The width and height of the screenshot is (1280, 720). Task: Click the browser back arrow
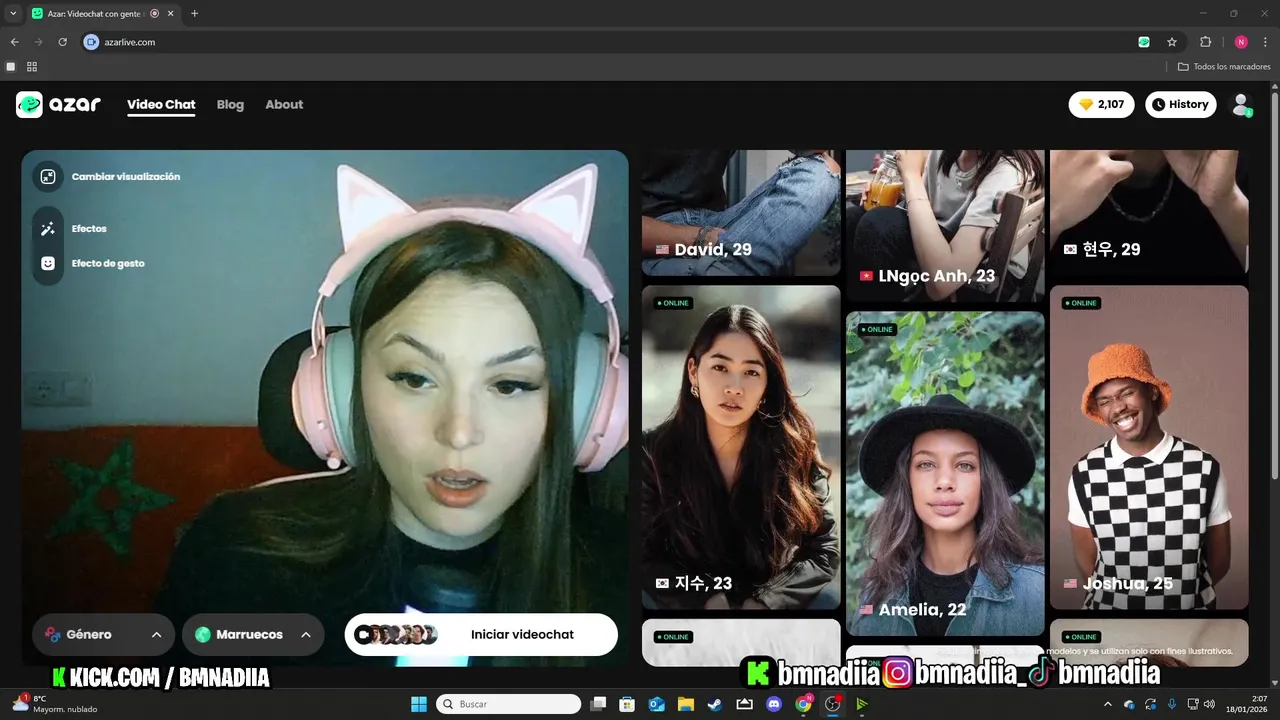14,42
